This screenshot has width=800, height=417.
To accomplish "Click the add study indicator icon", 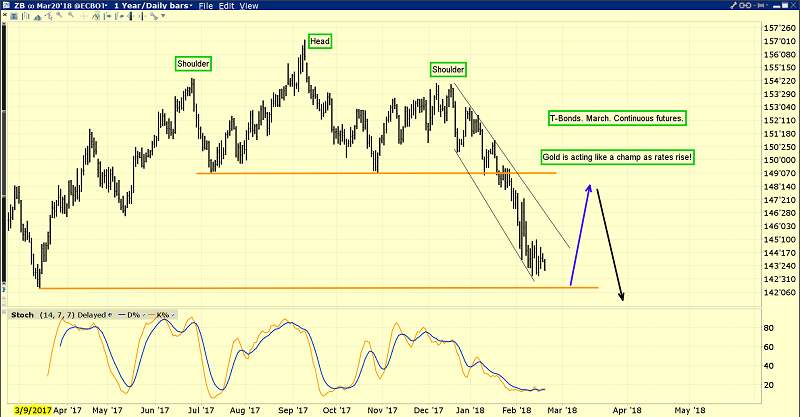I will [x=96, y=16].
